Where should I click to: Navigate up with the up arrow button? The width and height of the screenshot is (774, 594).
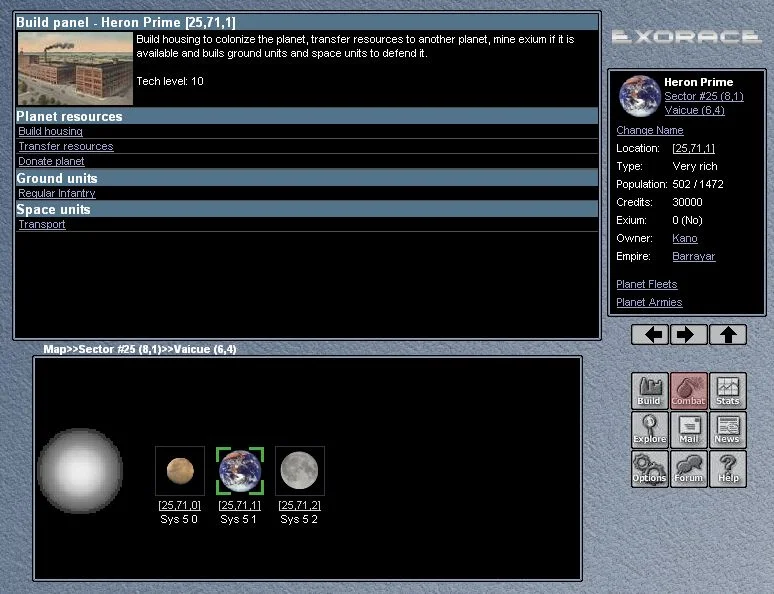(727, 335)
